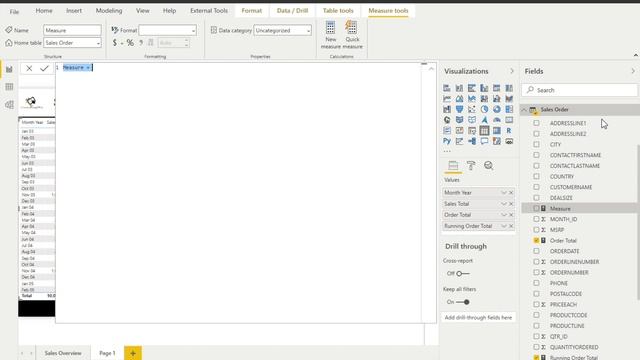The width and height of the screenshot is (640, 360).
Task: Add a new page with plus button
Action: (133, 353)
